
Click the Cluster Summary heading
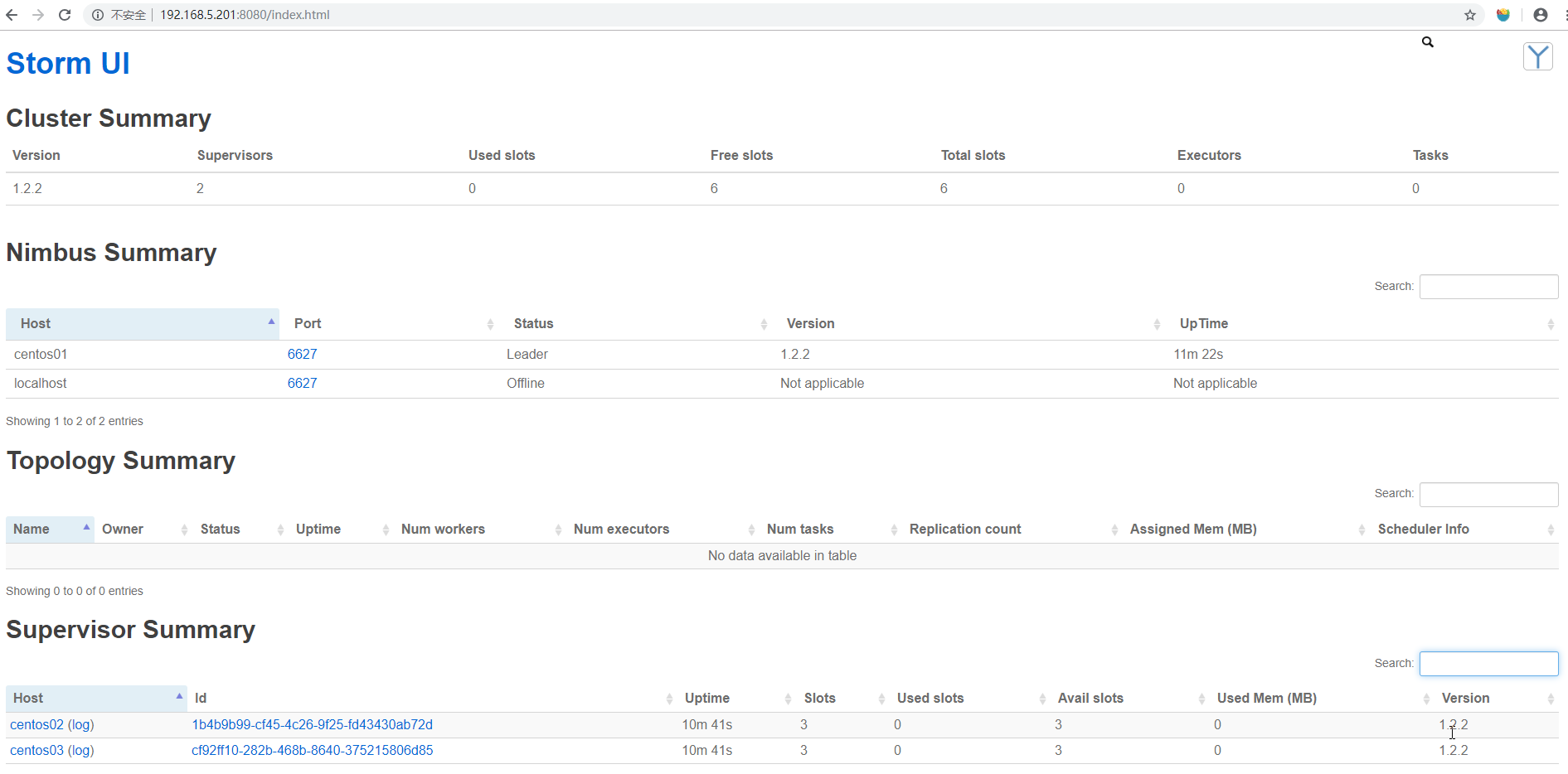(109, 119)
